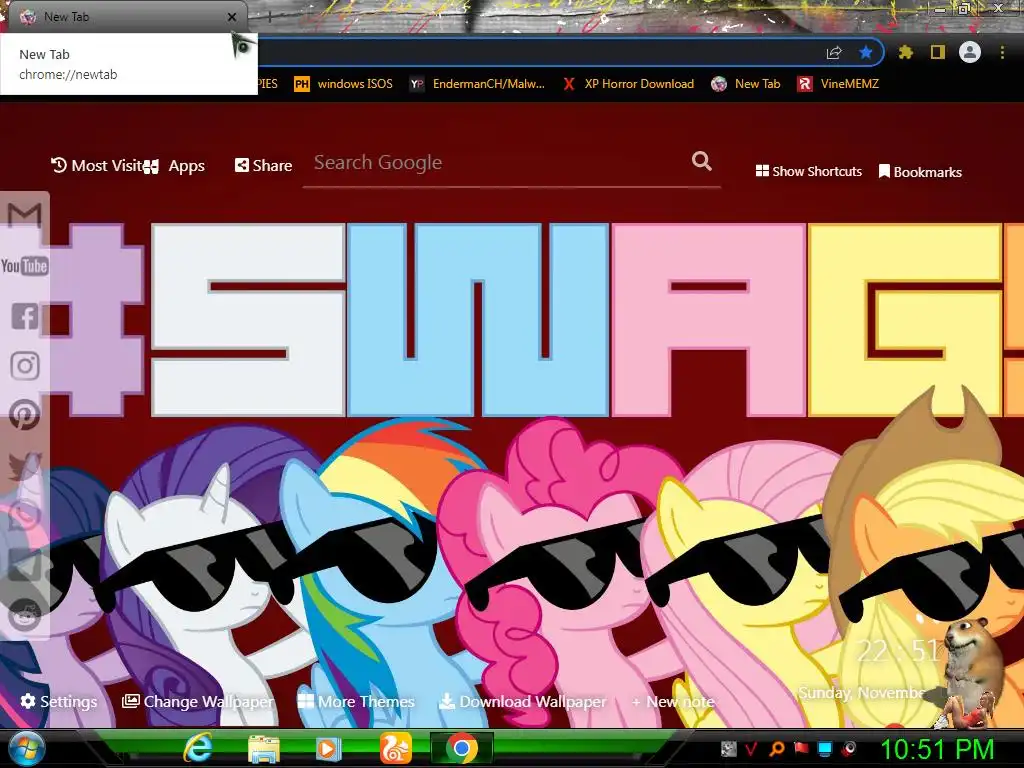
Task: Launch UC Browser from taskbar
Action: (396, 748)
